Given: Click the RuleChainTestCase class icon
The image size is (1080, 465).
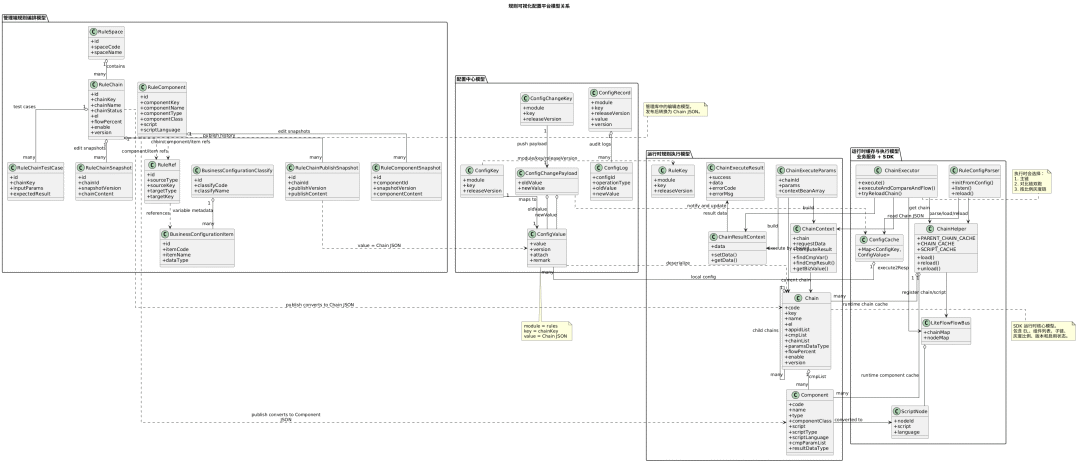Looking at the screenshot, I should (x=13, y=167).
